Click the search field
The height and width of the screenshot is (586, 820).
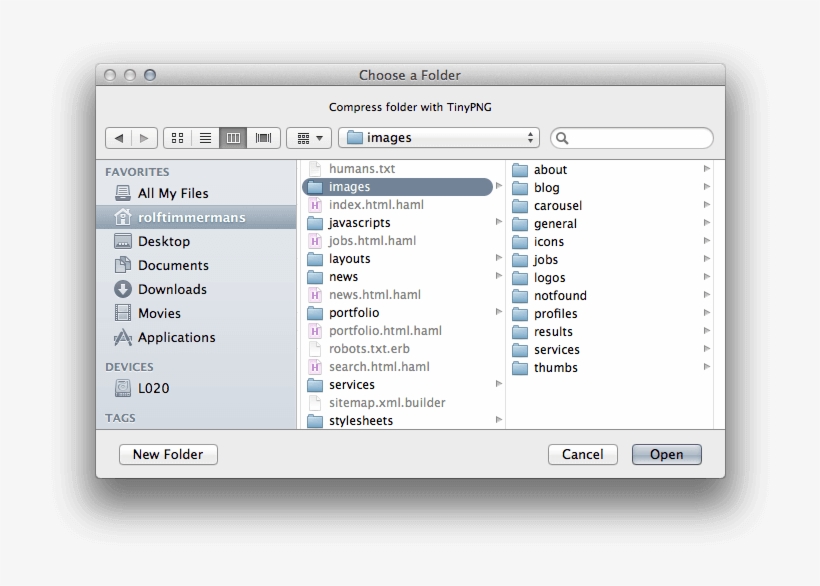[632, 138]
